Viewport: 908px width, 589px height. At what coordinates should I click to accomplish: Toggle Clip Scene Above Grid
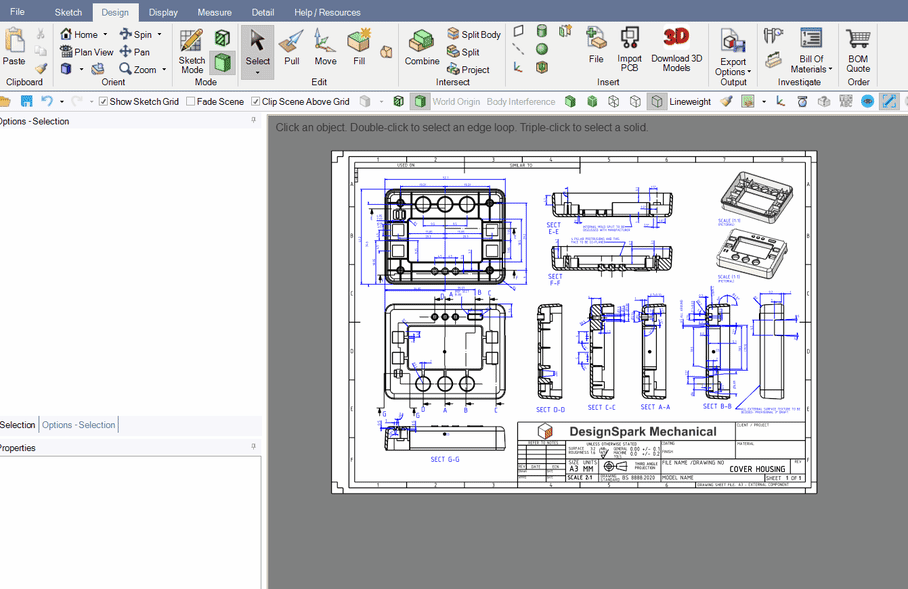coord(256,102)
